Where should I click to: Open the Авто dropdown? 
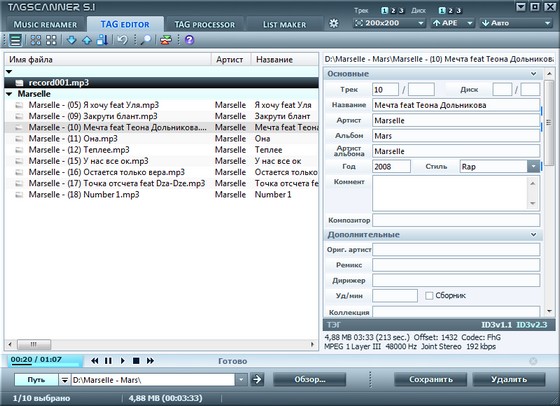(x=516, y=23)
